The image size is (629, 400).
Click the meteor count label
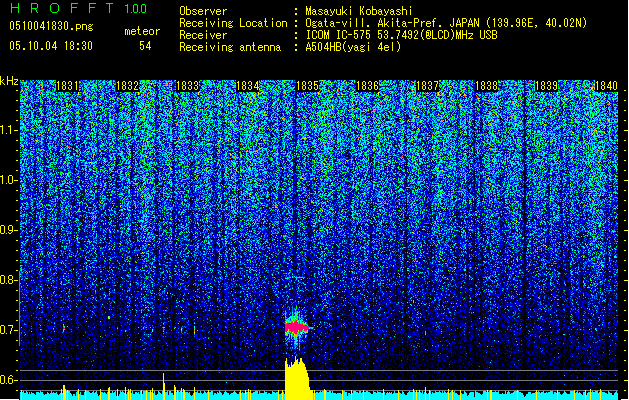tap(142, 31)
